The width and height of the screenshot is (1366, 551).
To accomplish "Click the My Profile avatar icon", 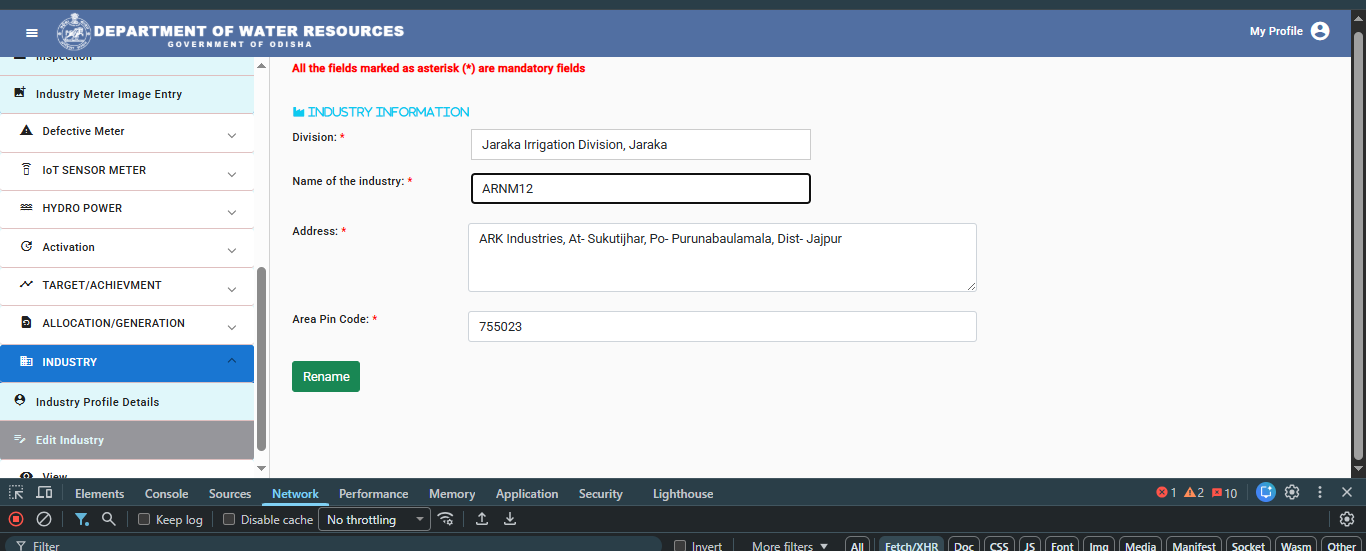I will 1320,31.
